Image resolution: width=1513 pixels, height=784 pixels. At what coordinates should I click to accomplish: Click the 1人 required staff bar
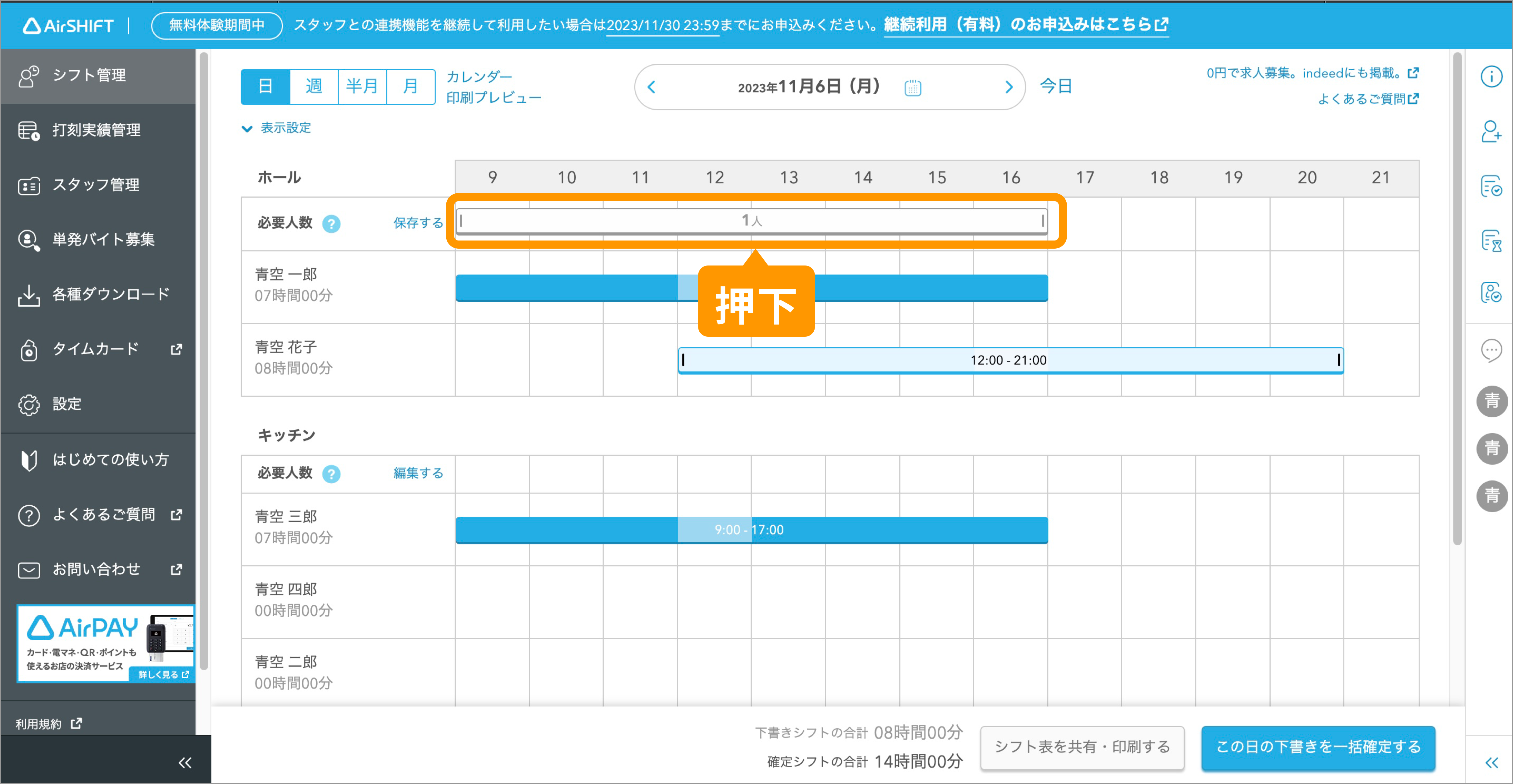752,221
